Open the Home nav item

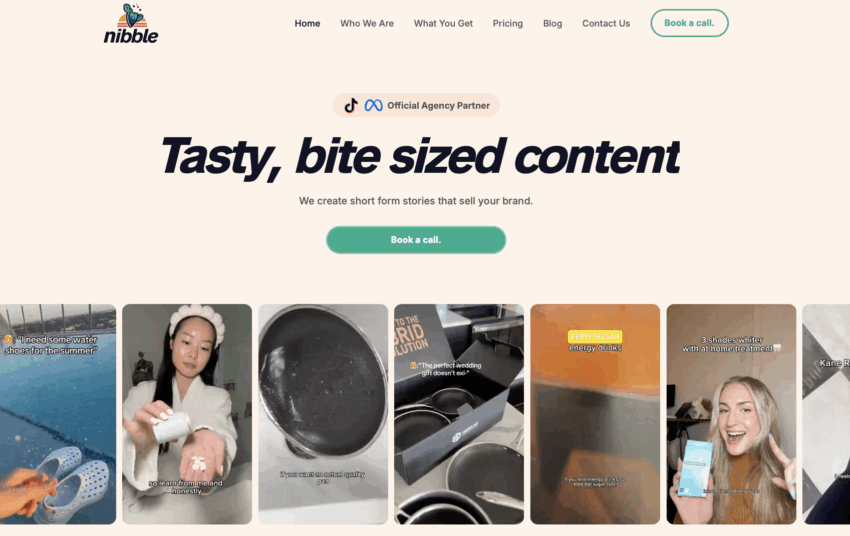[x=307, y=23]
